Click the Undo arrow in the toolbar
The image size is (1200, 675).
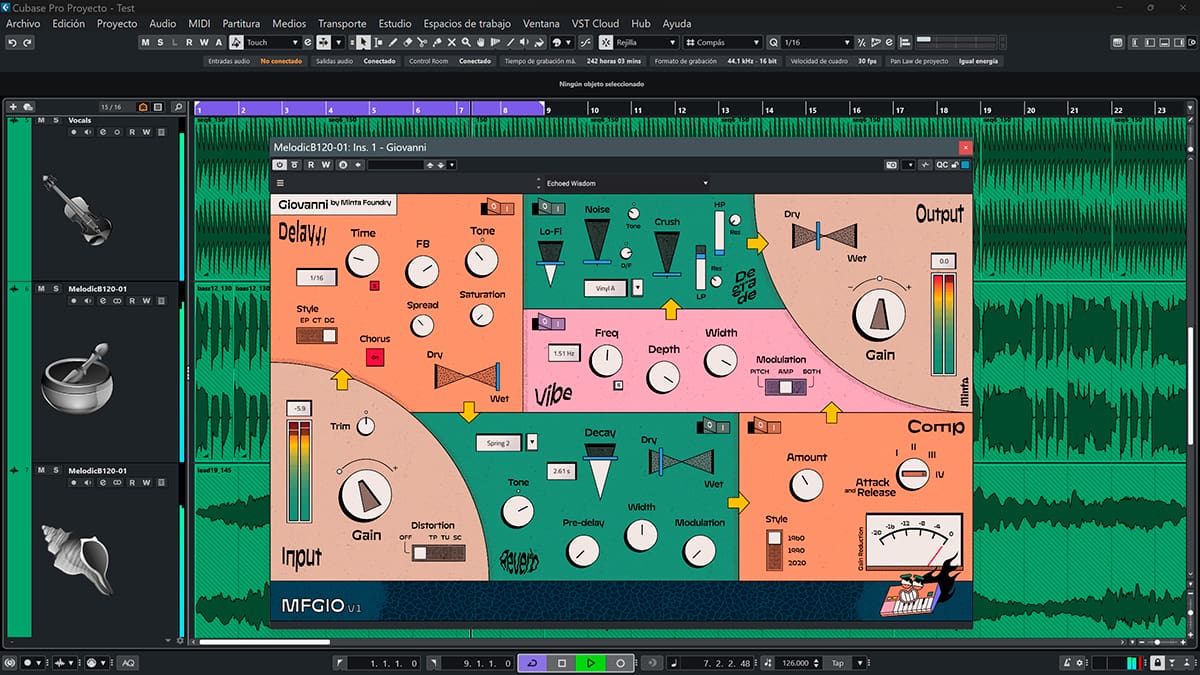tap(12, 43)
